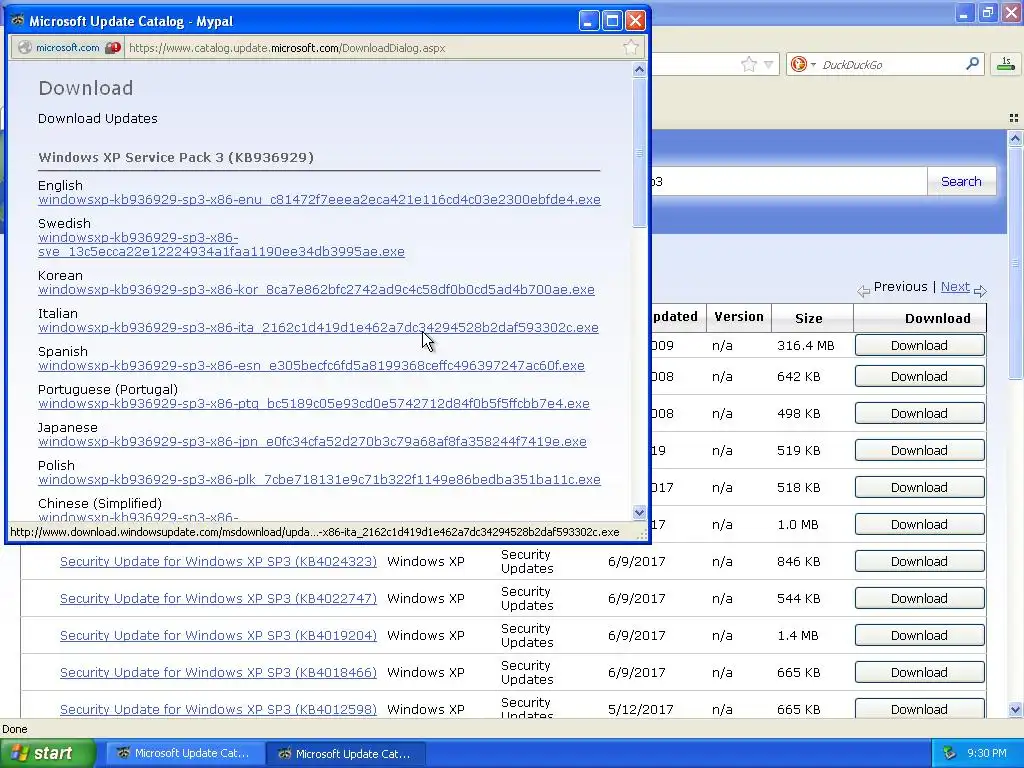
Task: Download the Swedish SP3 exe file
Action: 221,245
